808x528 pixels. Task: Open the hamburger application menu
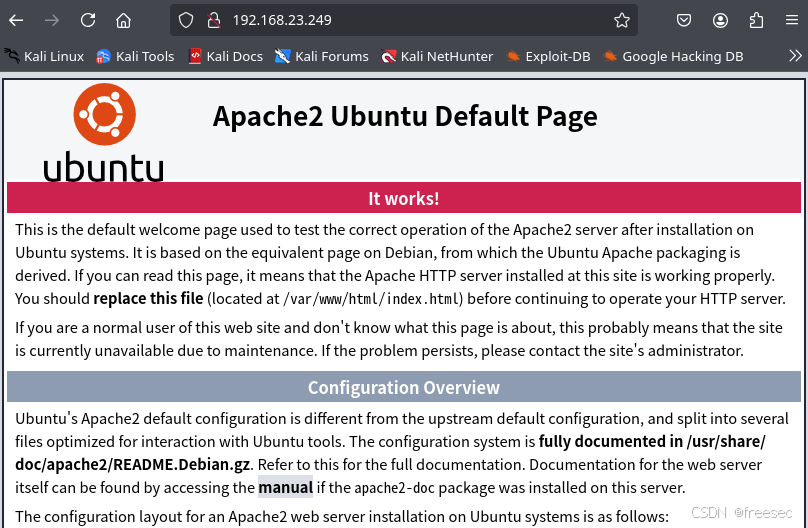coord(792,20)
